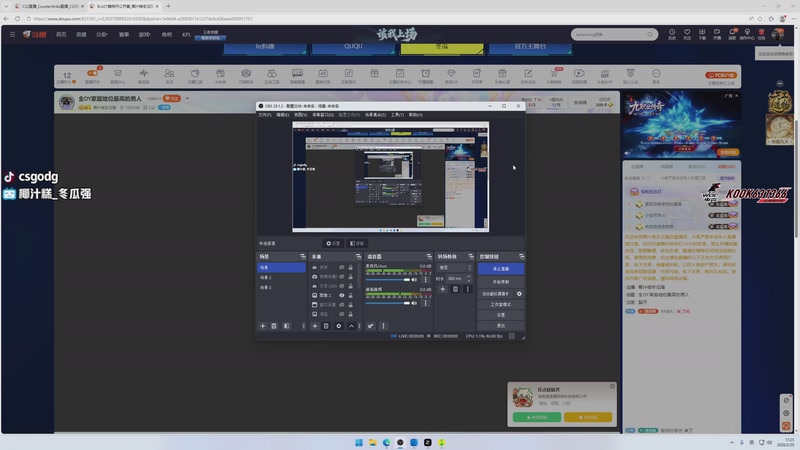
Task: Toggle visibility eye for 图像 2 source
Action: pos(342,295)
